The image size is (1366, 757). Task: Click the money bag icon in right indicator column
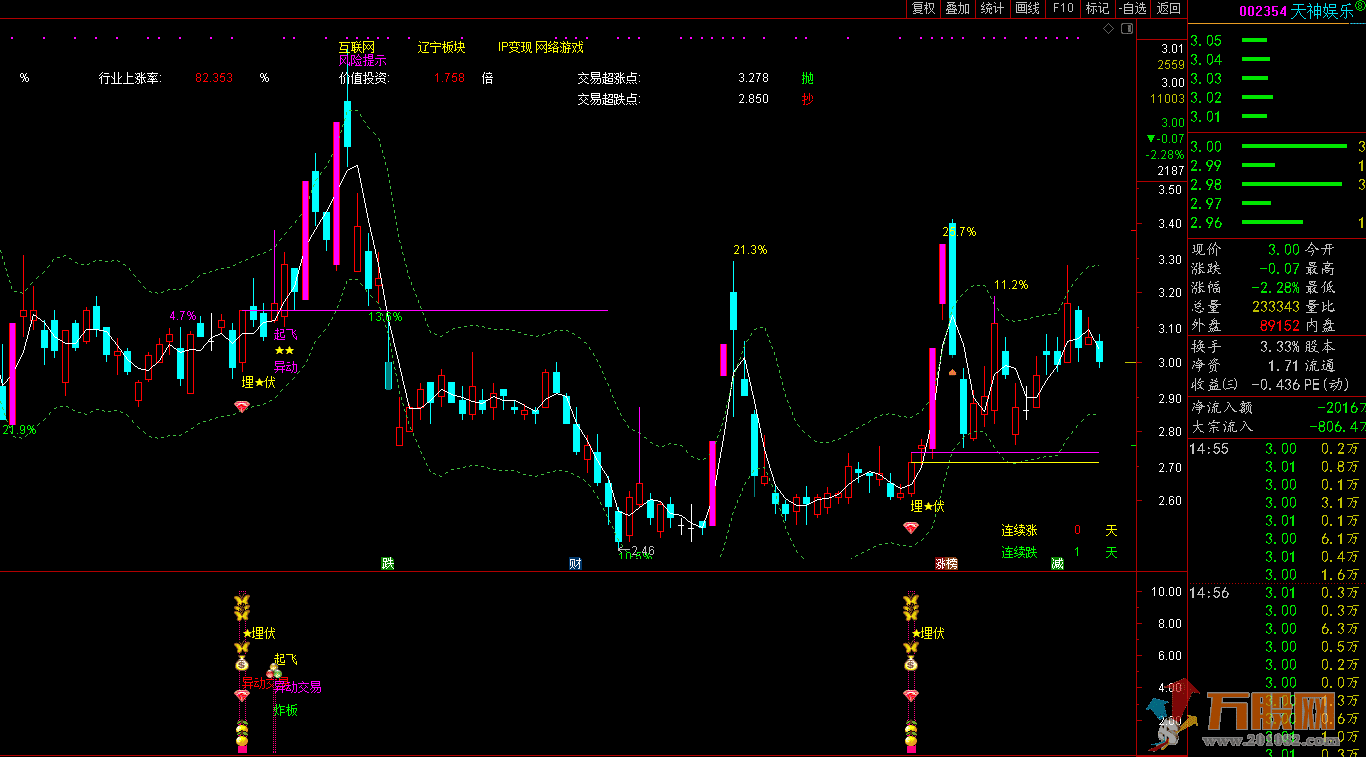point(910,663)
